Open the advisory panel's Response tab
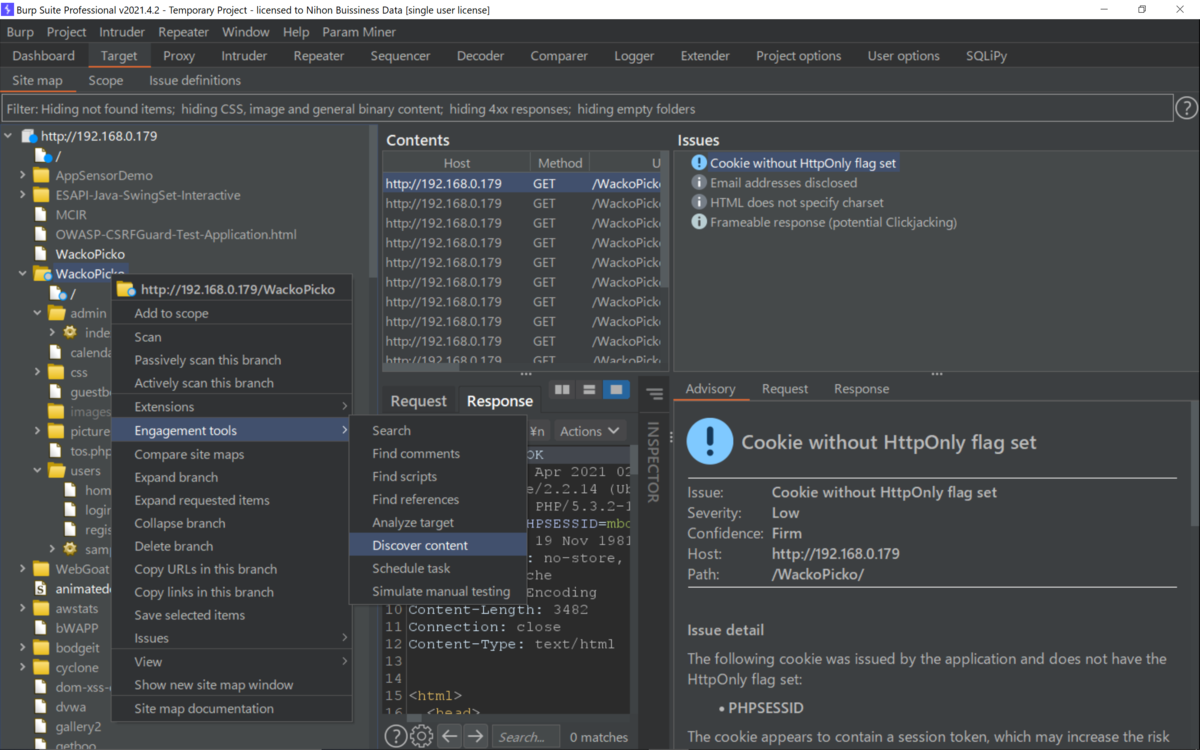This screenshot has width=1200, height=750. pos(861,389)
